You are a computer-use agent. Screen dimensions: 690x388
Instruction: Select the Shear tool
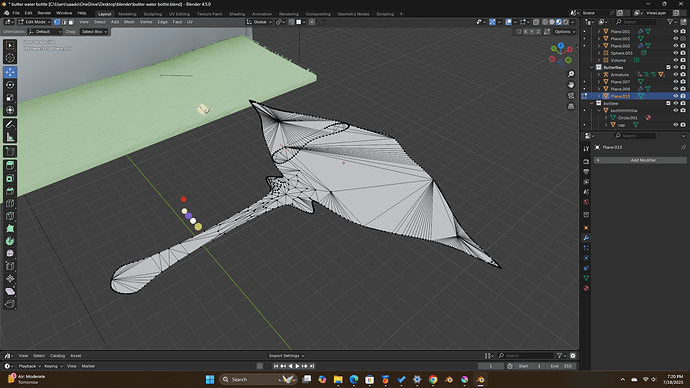click(x=10, y=291)
